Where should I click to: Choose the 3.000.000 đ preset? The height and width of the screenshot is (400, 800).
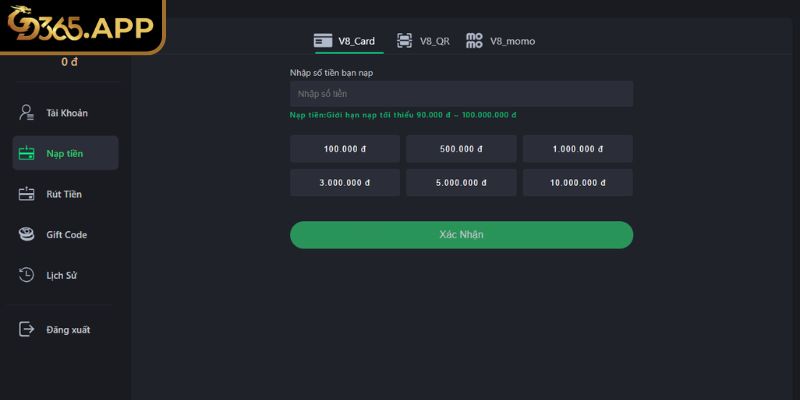[x=345, y=183]
